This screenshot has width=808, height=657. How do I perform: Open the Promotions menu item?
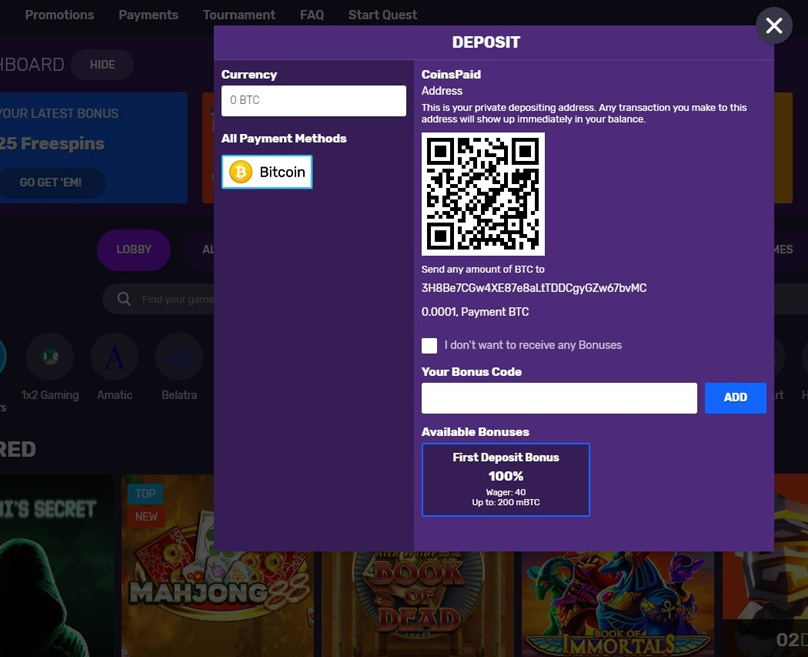[59, 15]
